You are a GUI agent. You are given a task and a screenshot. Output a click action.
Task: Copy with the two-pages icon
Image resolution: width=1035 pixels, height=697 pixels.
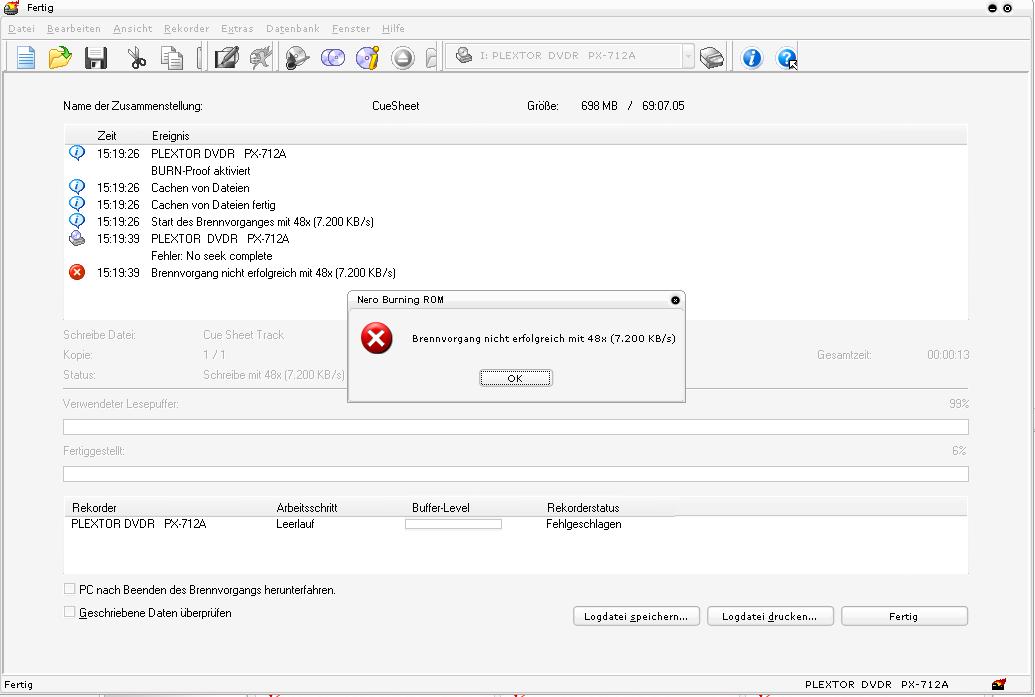pos(172,57)
